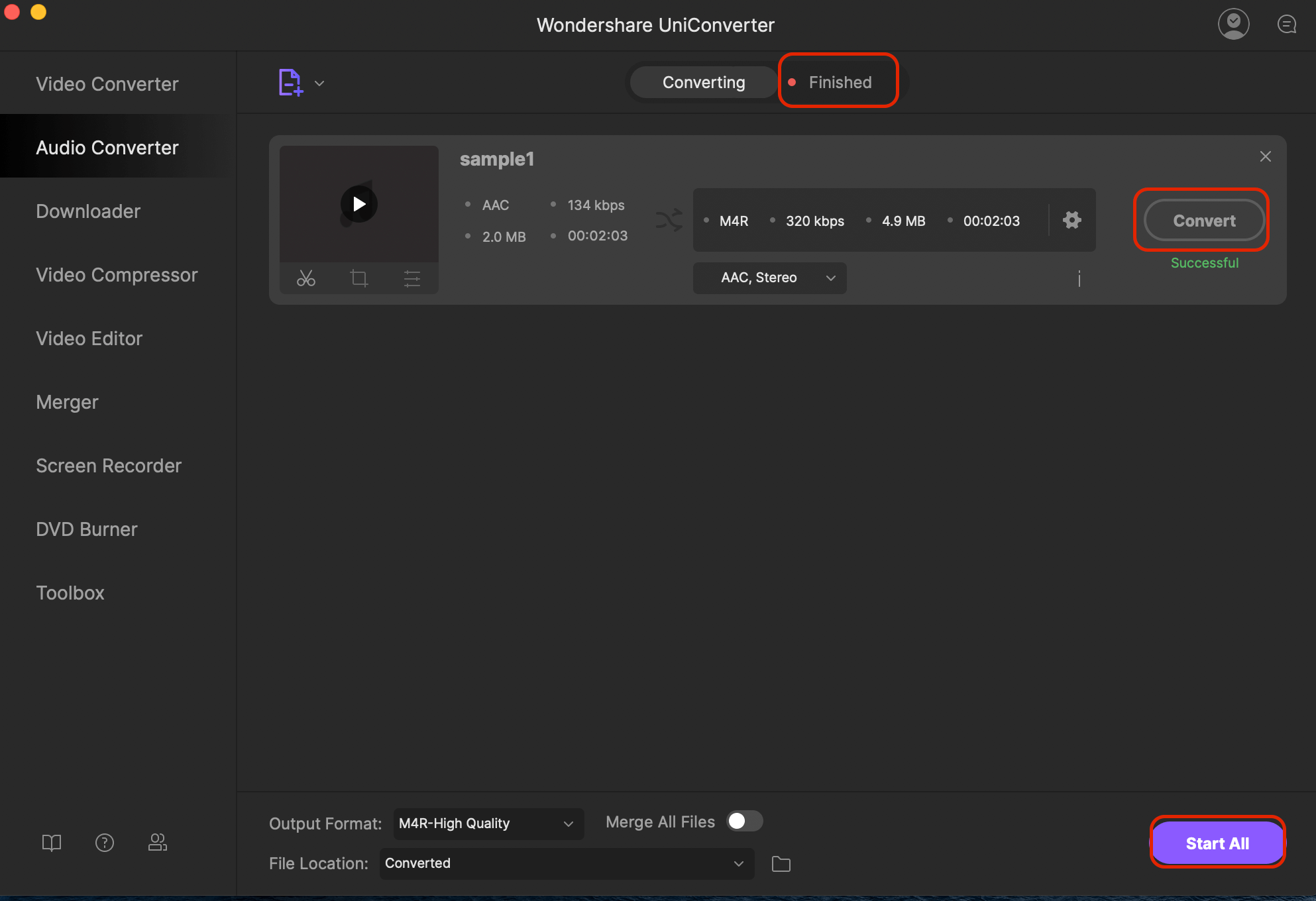The image size is (1316, 901).
Task: Click the help question mark icon
Action: pyautogui.click(x=105, y=843)
